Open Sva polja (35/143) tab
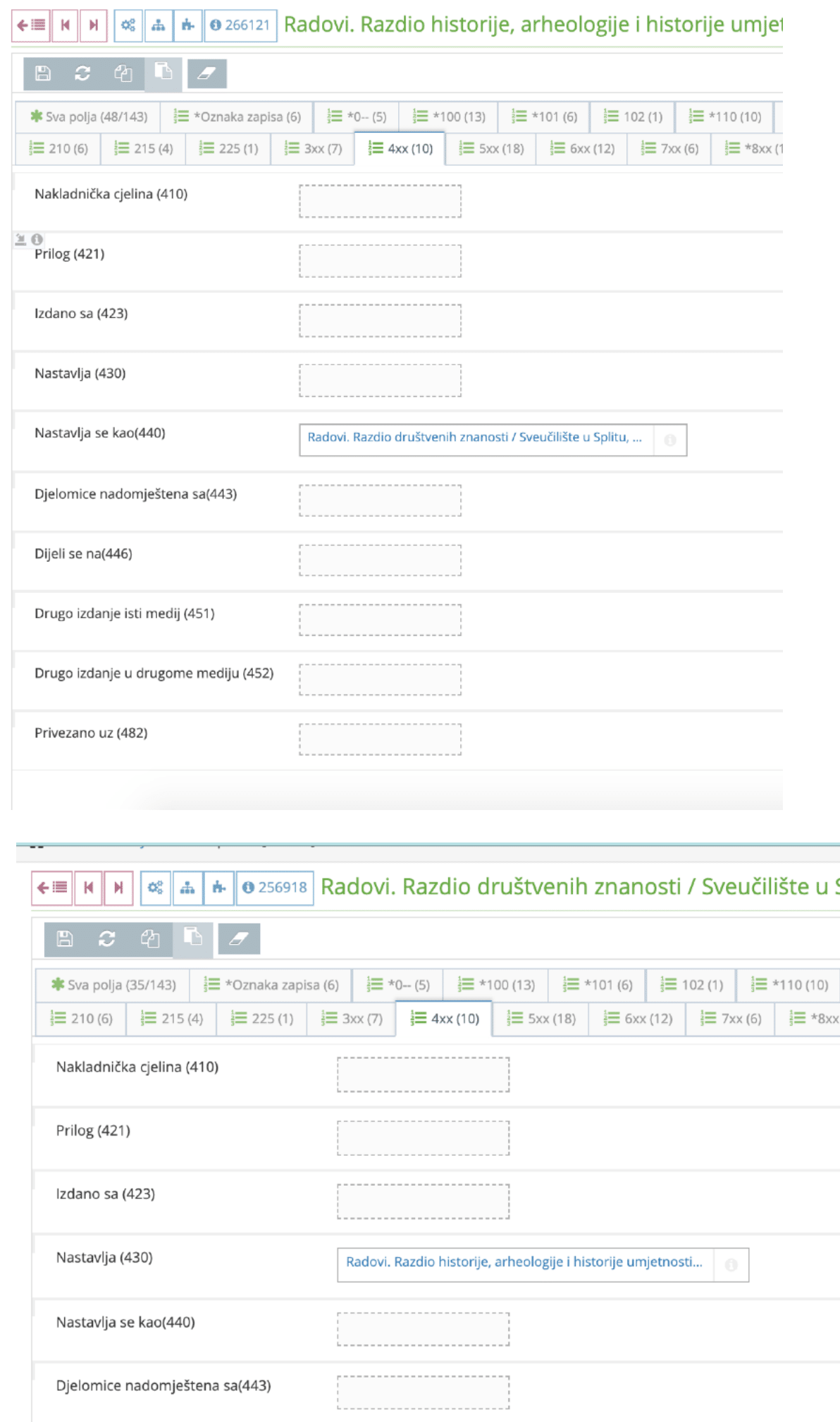This screenshot has height=1422, width=840. click(113, 984)
